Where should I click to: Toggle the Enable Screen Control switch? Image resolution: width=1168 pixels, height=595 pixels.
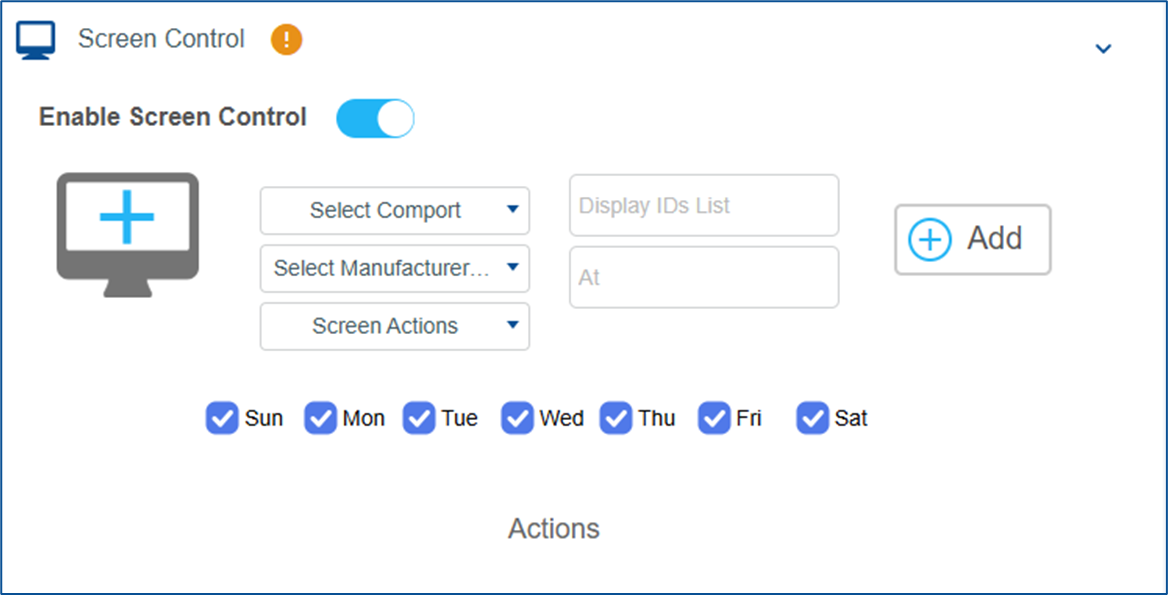click(375, 118)
